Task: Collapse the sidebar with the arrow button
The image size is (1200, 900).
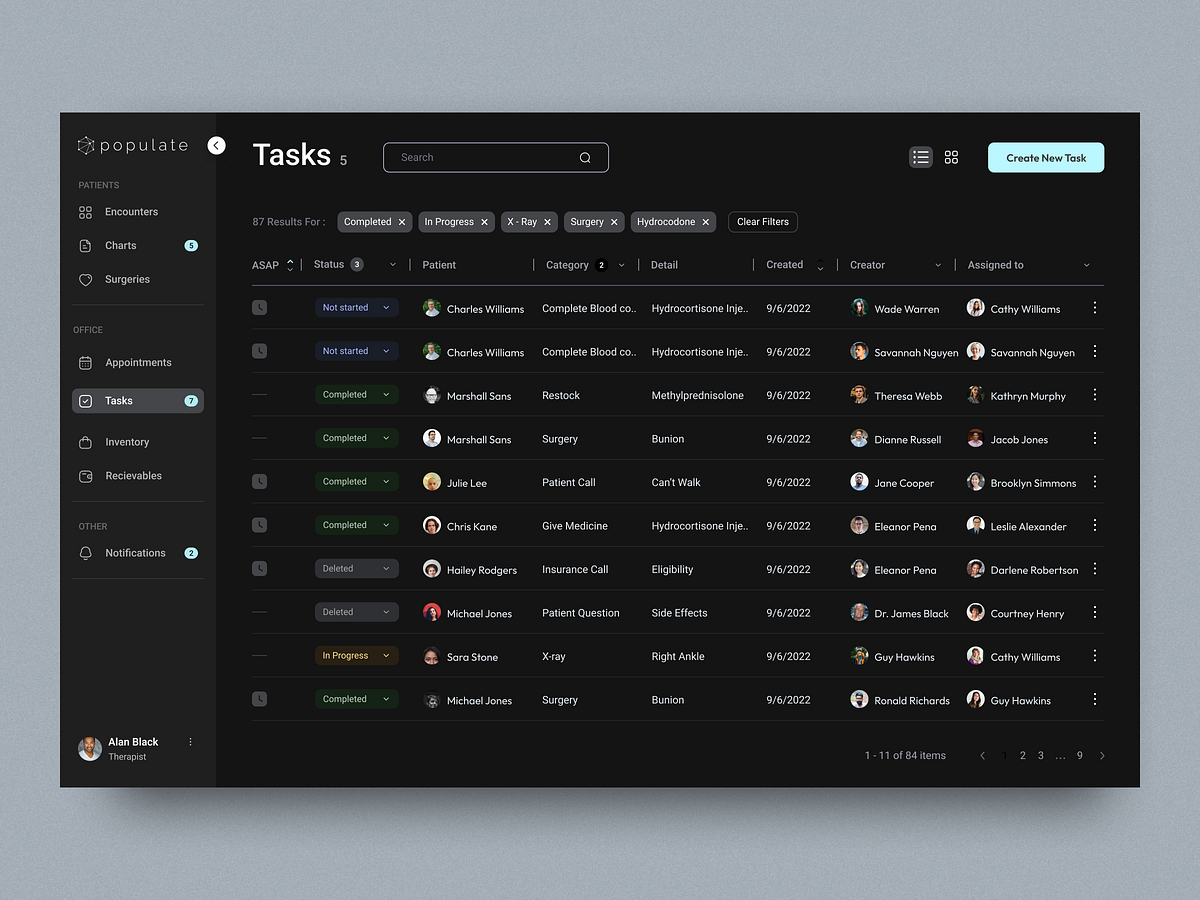Action: tap(216, 145)
